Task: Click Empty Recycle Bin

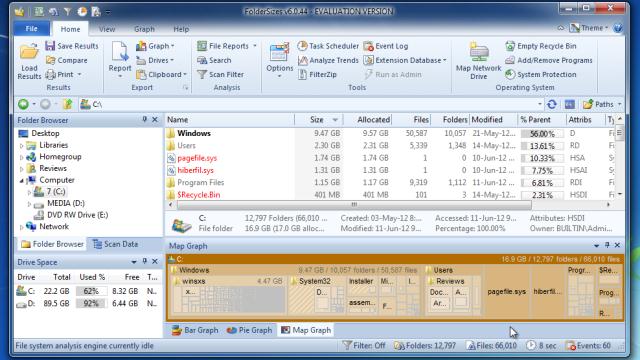Action: [x=541, y=46]
